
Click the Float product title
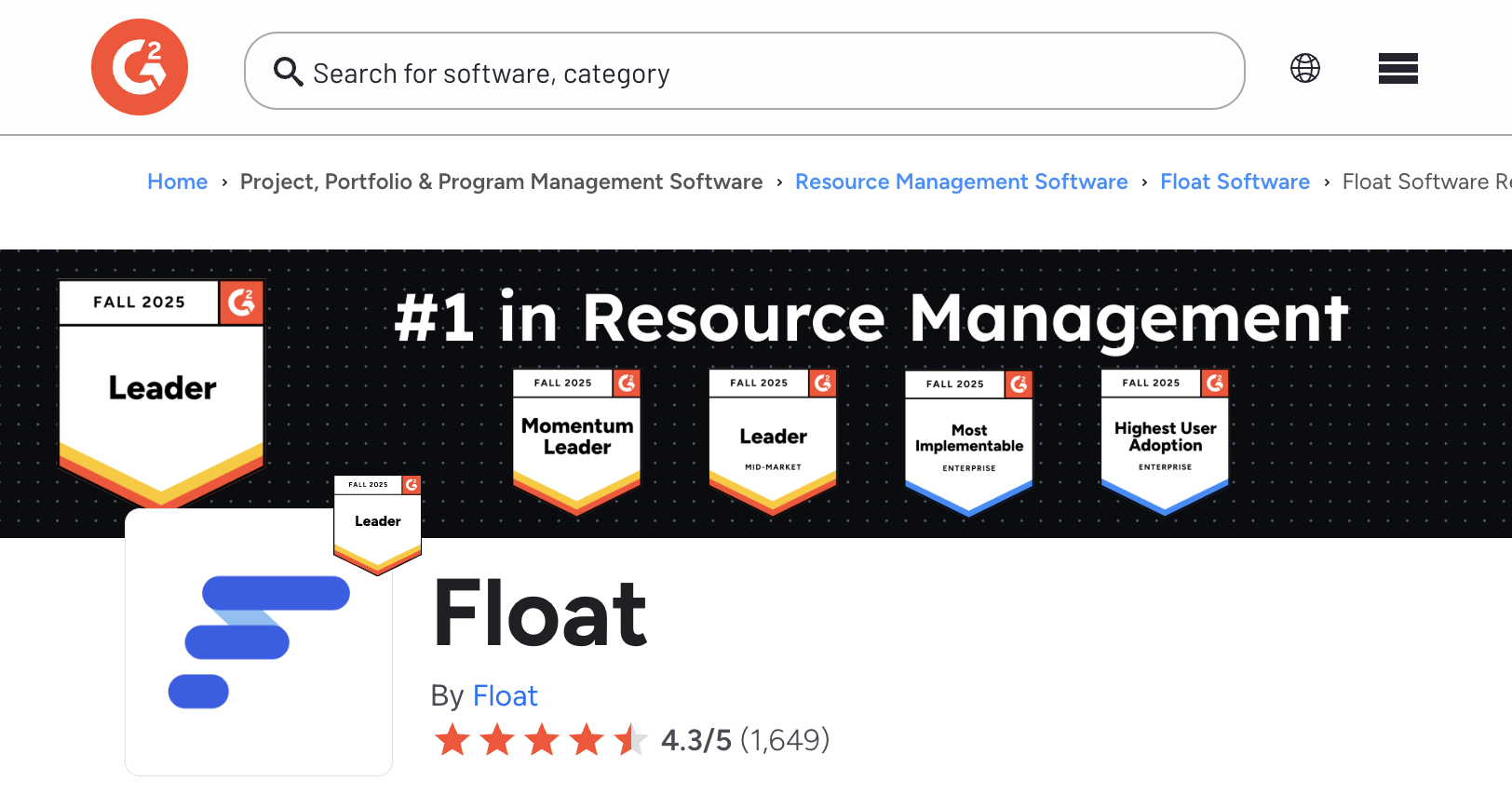tap(540, 613)
